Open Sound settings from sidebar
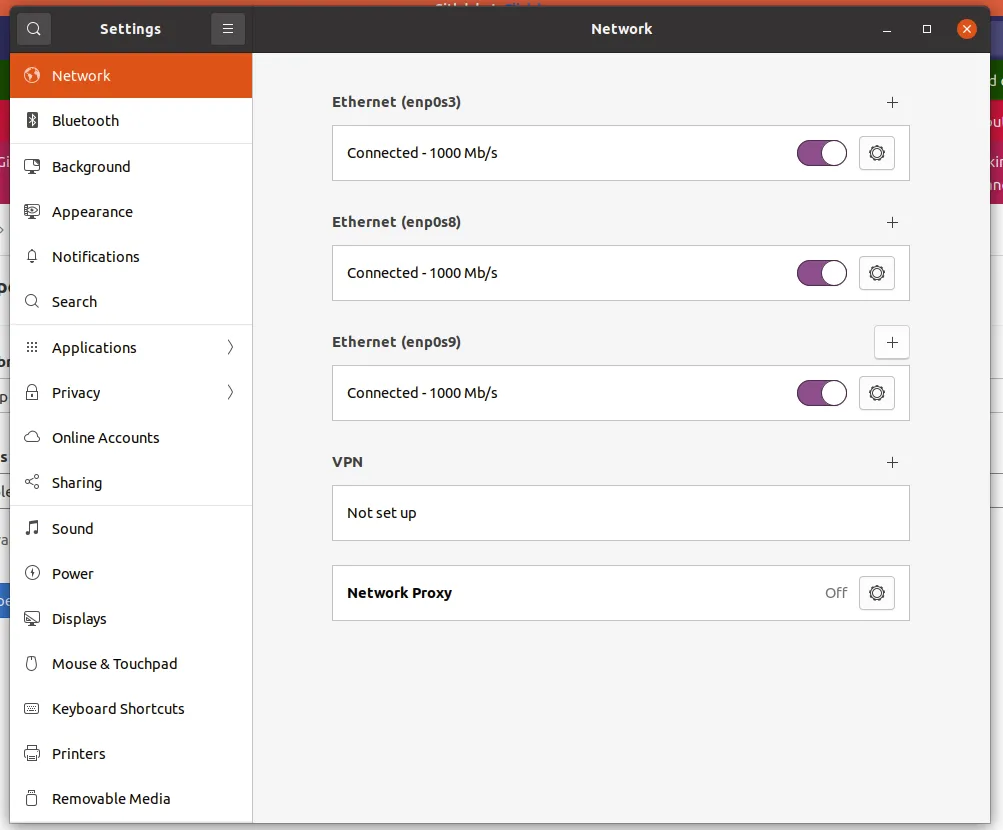This screenshot has width=1003, height=830. [x=72, y=529]
